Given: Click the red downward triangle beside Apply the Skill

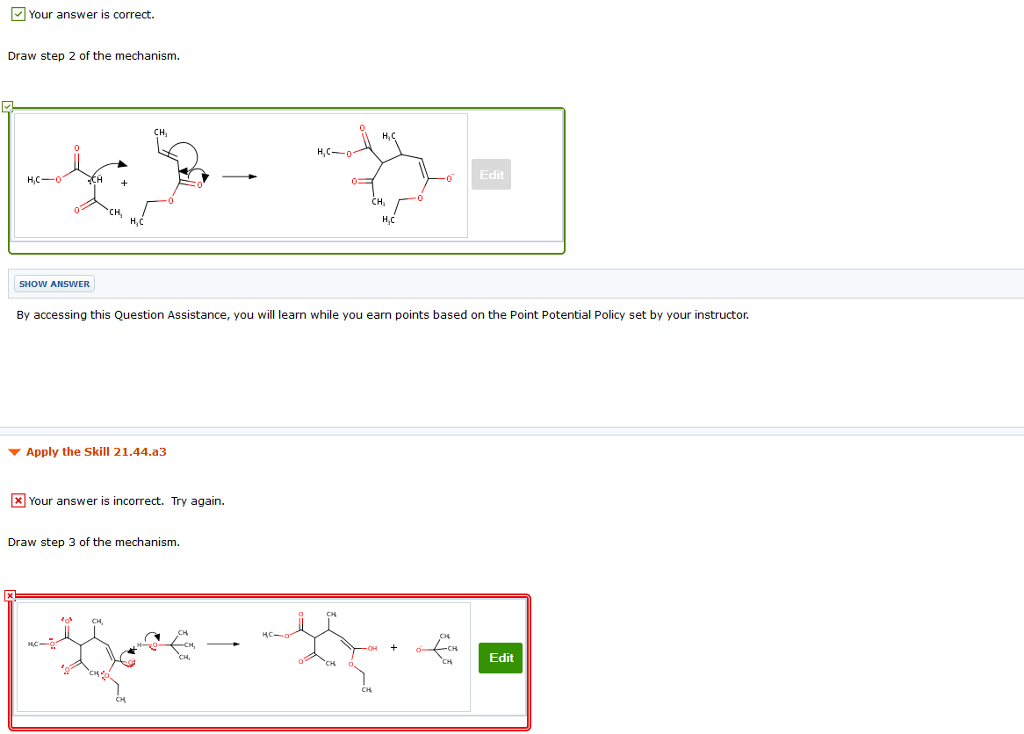Looking at the screenshot, I should tap(13, 452).
